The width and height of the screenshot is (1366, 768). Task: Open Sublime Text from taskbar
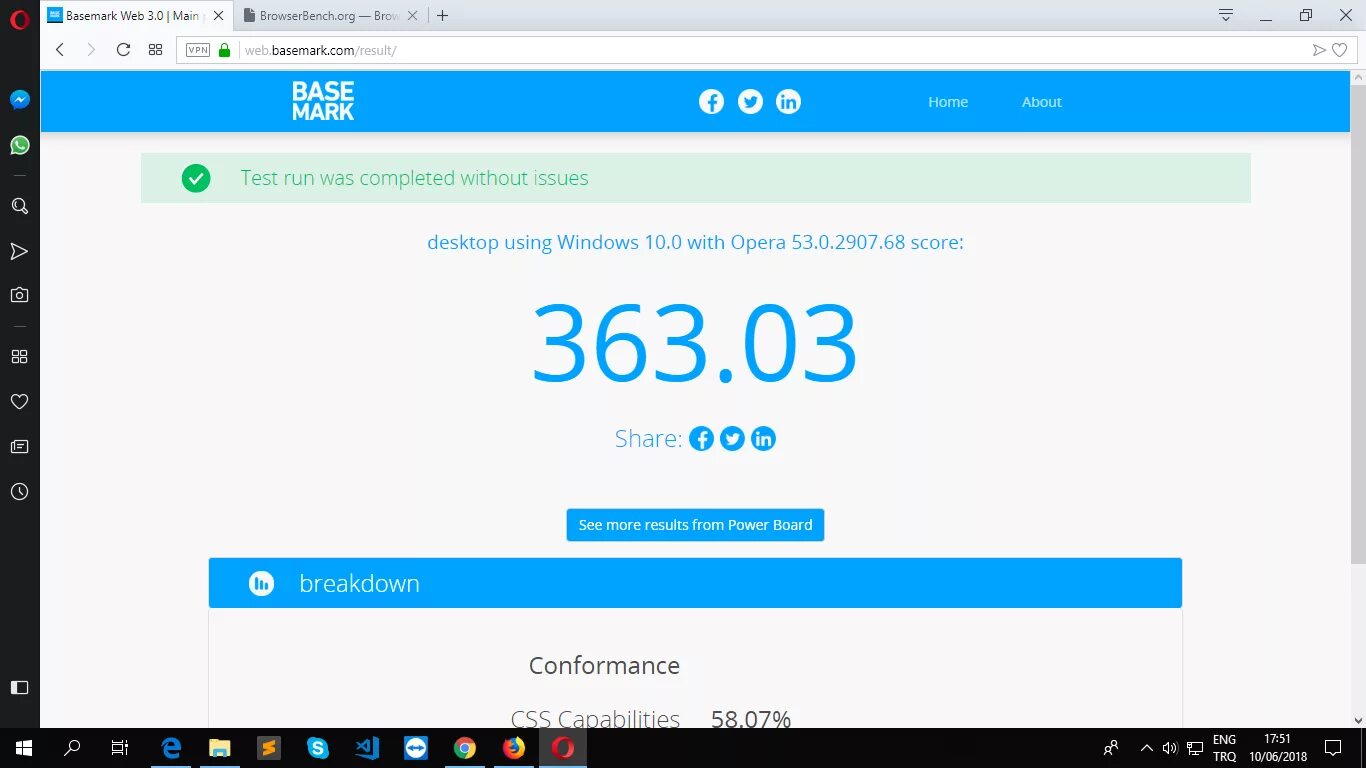[x=268, y=748]
